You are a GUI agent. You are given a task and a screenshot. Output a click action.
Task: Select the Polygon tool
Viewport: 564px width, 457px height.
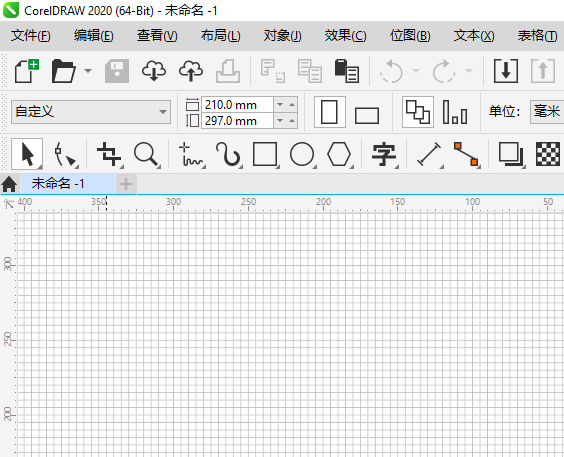[x=339, y=154]
